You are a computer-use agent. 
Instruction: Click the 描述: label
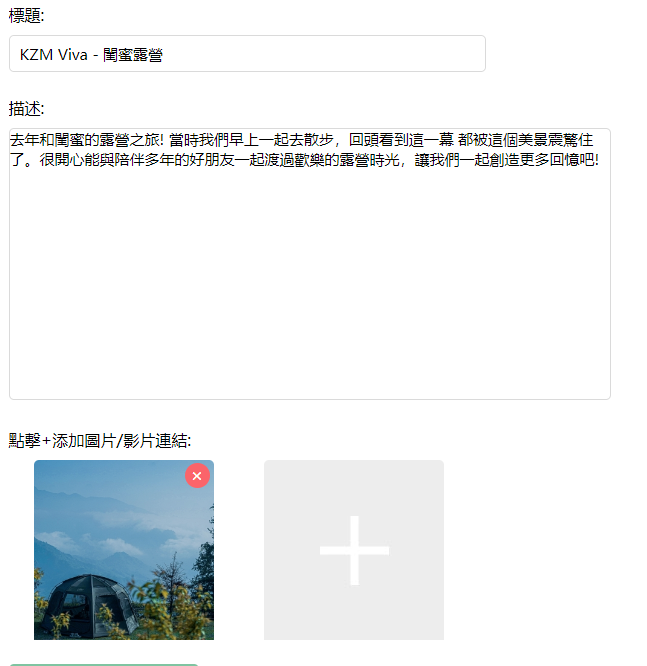pyautogui.click(x=26, y=109)
